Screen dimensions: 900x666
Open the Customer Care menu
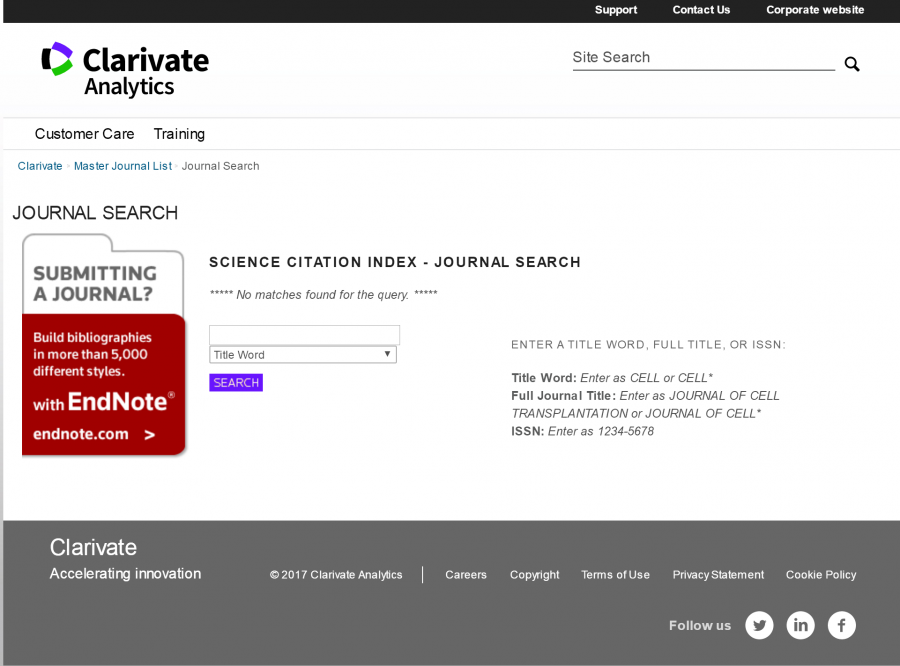pos(84,134)
